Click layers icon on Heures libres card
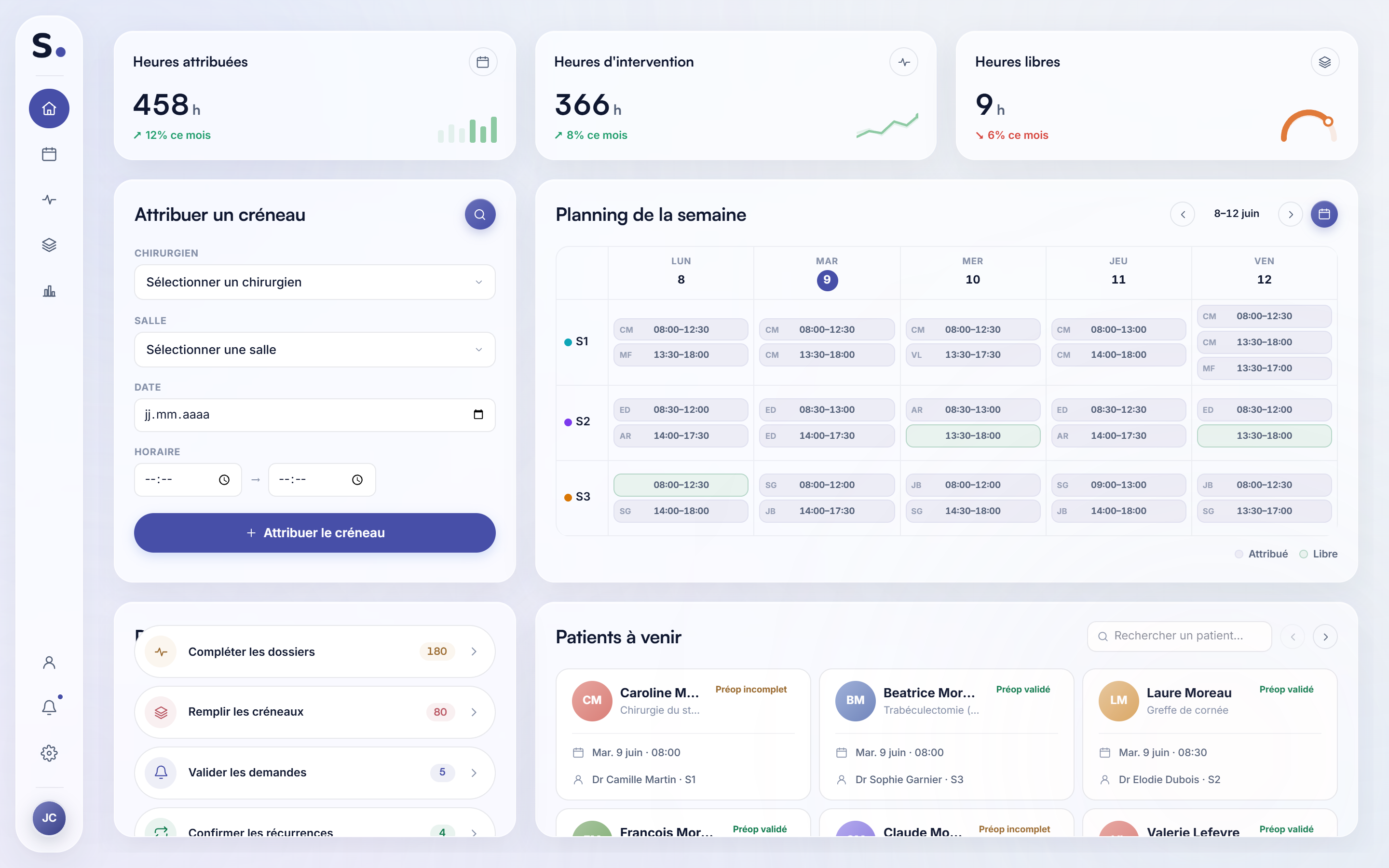The image size is (1389, 868). point(1325,62)
